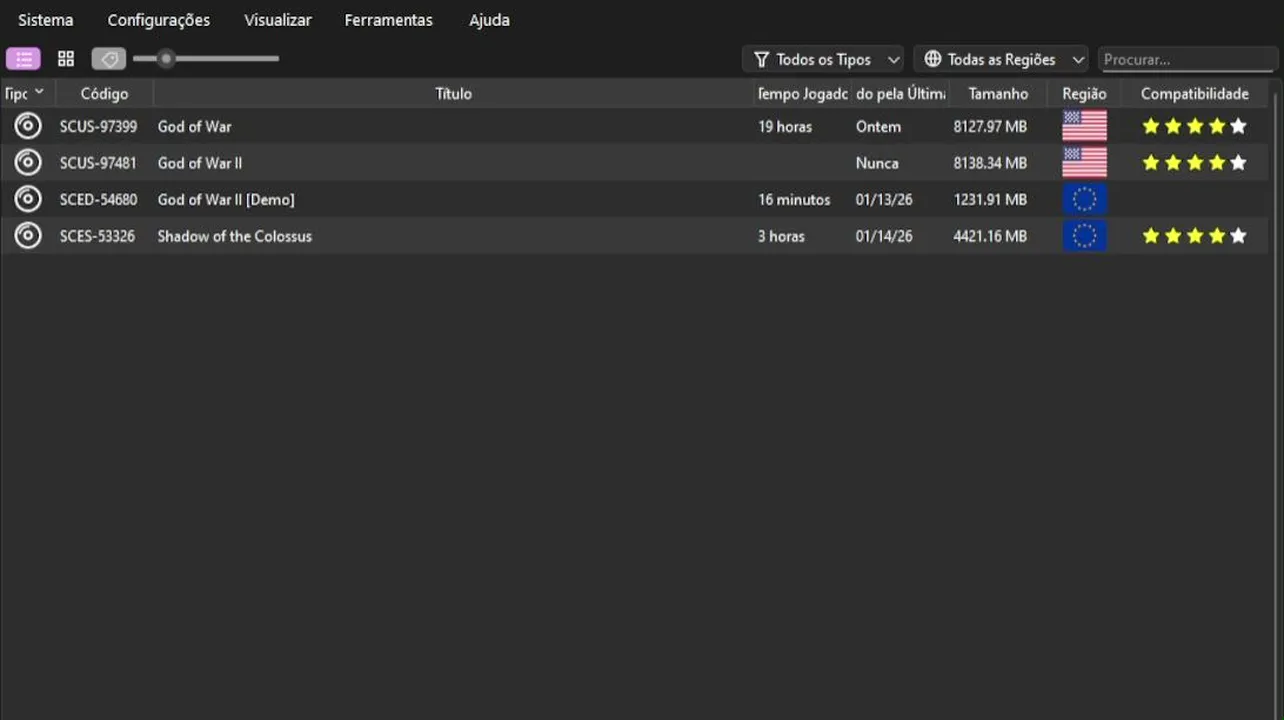Click the disc icon for God of War II [Demo]
1284x720 pixels.
[28, 199]
